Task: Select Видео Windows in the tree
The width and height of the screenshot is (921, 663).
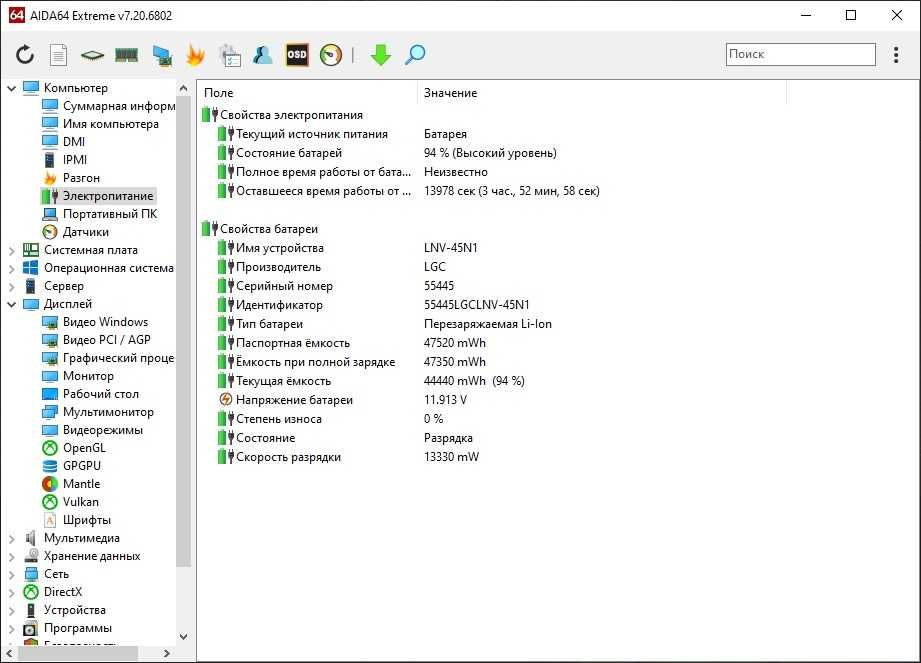Action: tap(95, 322)
